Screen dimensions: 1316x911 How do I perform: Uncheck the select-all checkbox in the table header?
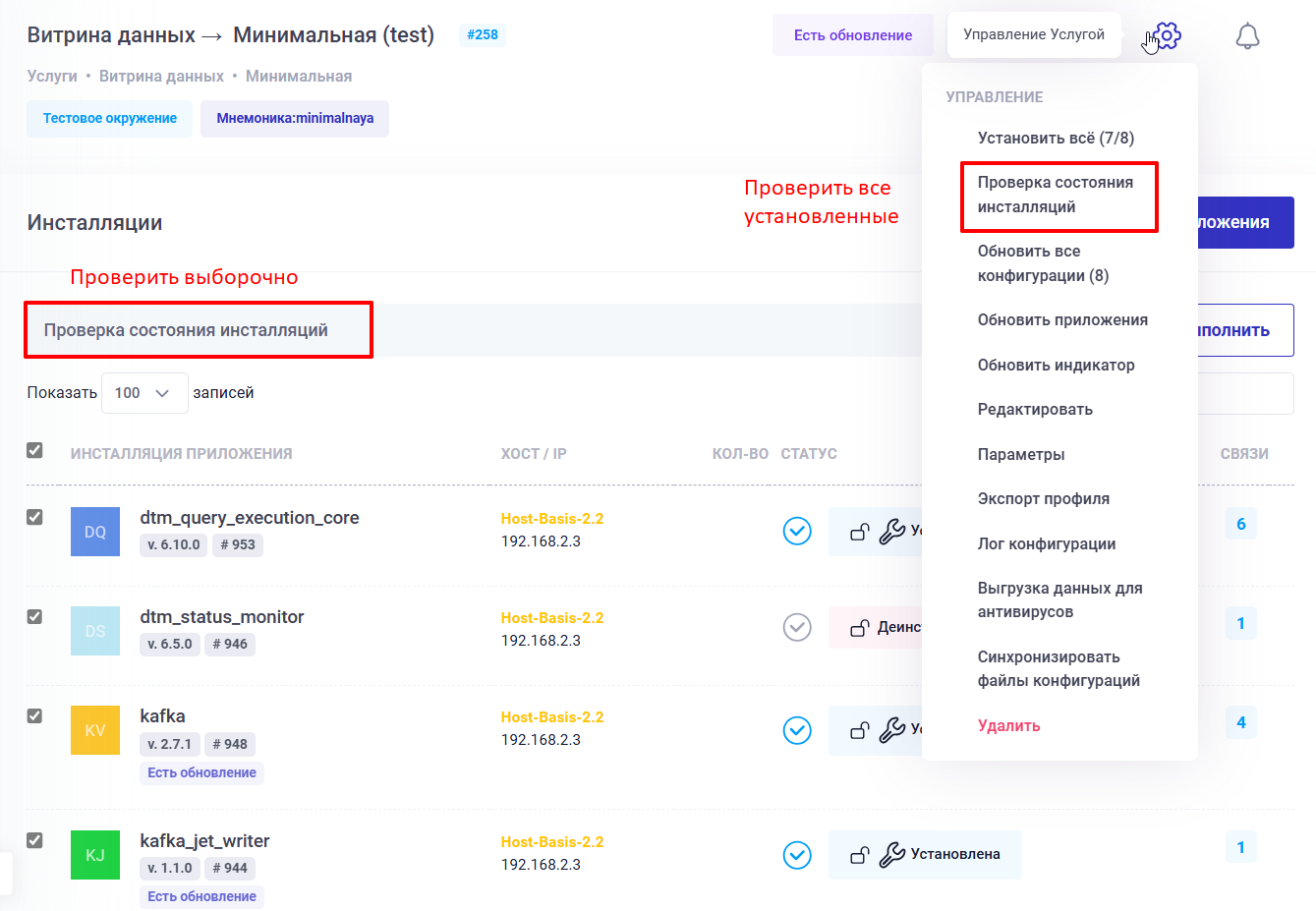click(34, 449)
